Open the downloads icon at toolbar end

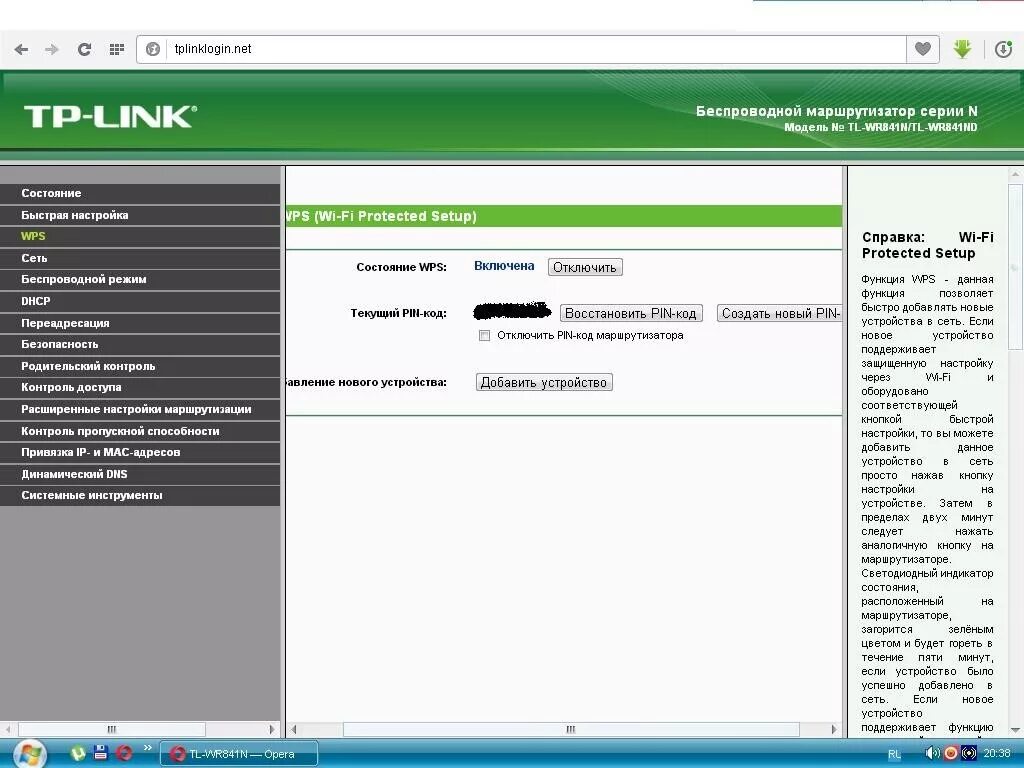(x=1003, y=49)
